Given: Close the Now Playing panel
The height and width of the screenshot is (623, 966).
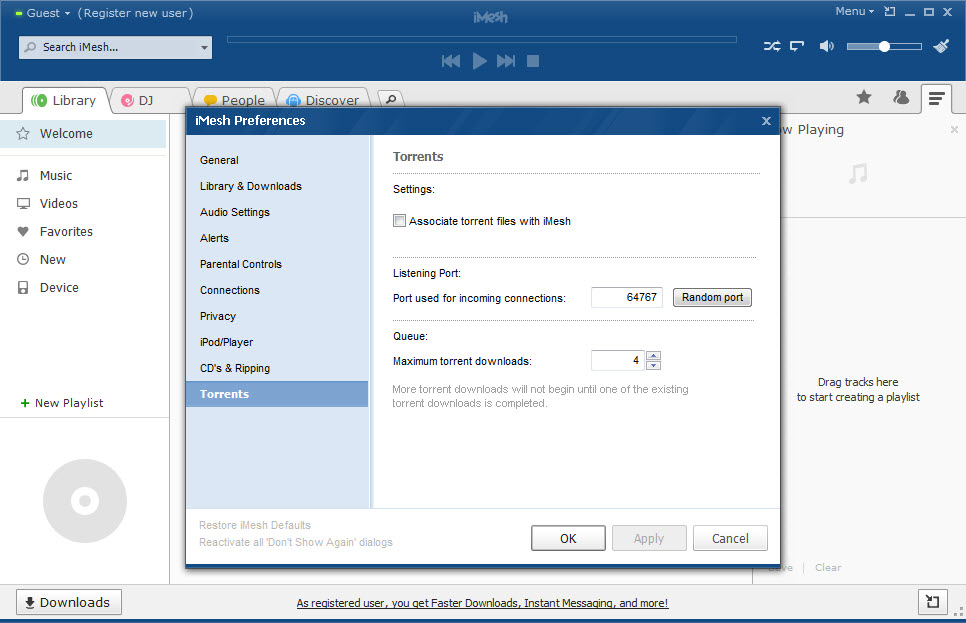Looking at the screenshot, I should click(954, 129).
